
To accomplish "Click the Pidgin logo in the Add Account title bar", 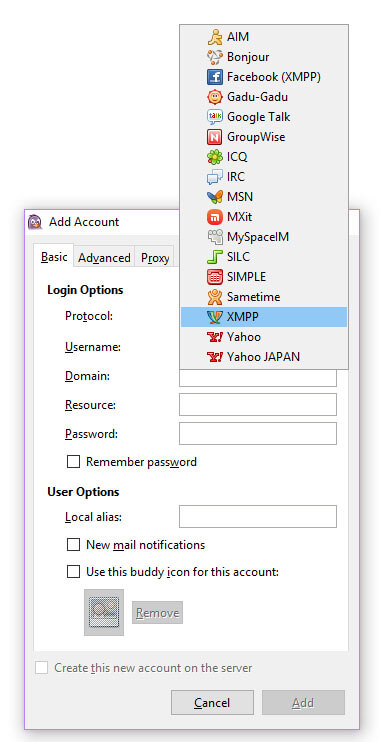I will 35,221.
